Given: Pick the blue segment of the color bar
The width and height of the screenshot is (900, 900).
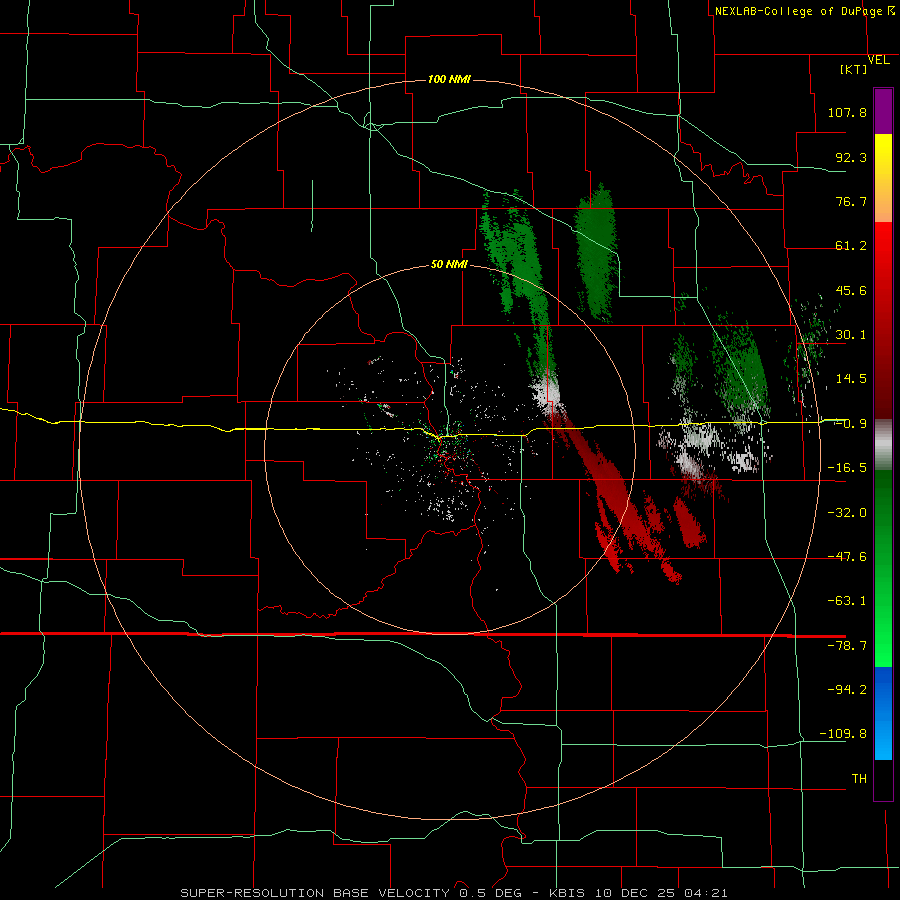Looking at the screenshot, I should pos(883,713).
